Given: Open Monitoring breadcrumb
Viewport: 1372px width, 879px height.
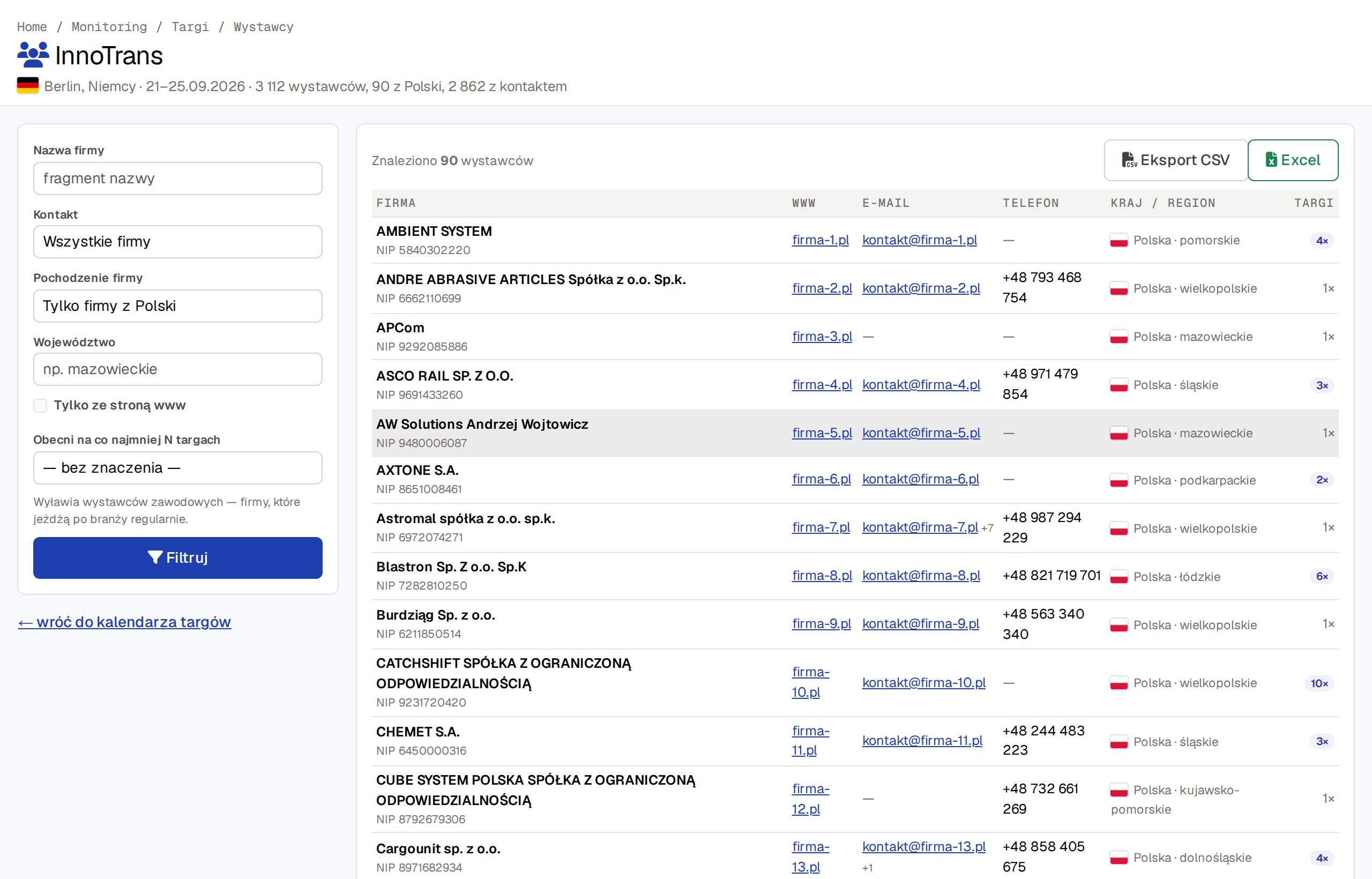Looking at the screenshot, I should (x=109, y=27).
